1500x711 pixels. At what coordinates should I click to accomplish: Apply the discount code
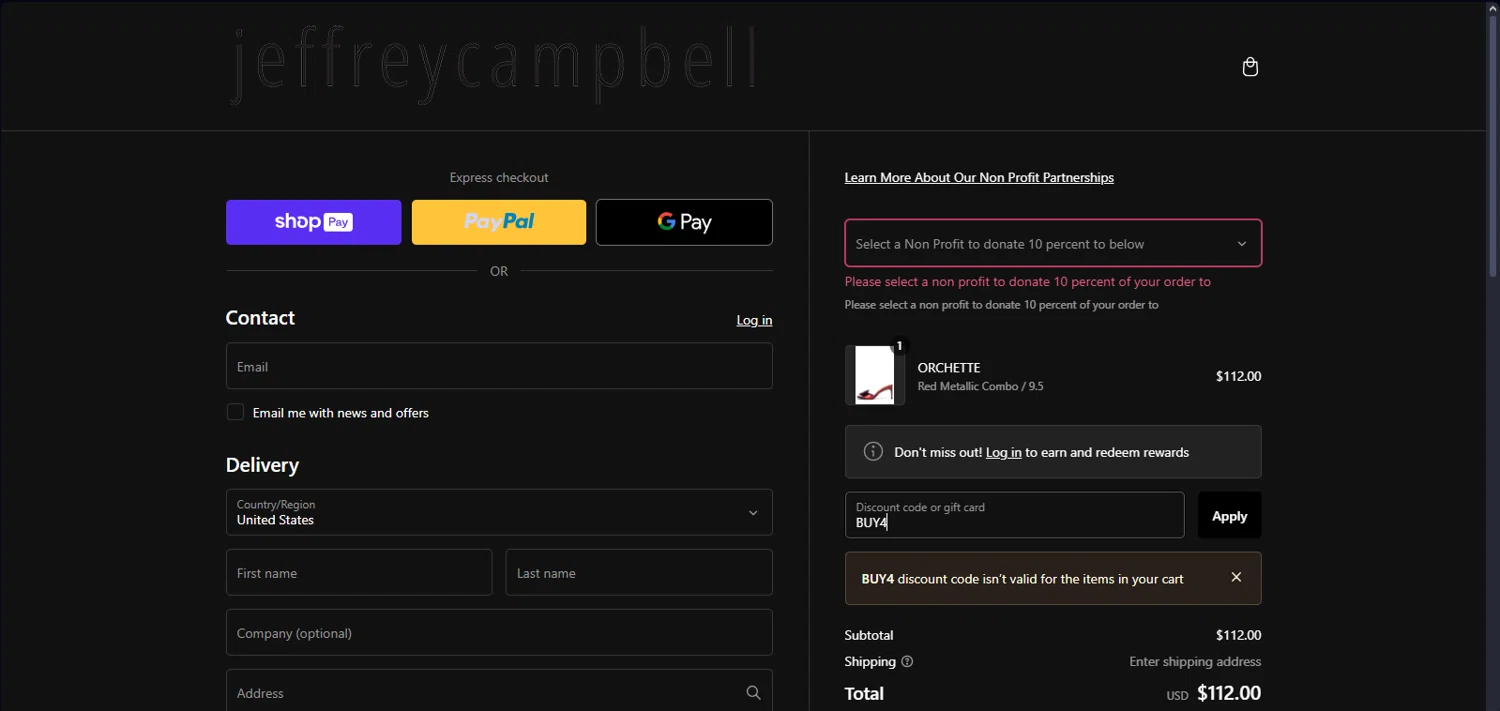(x=1229, y=515)
